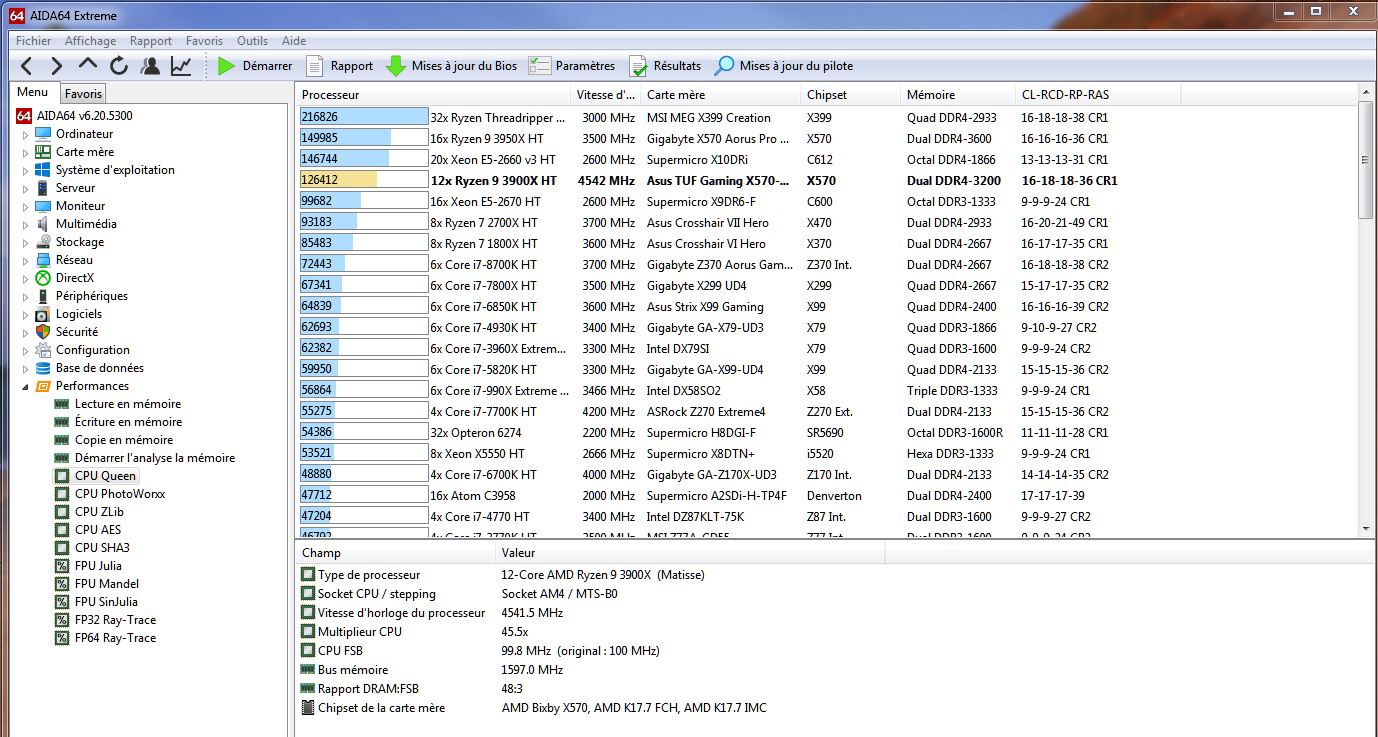The width and height of the screenshot is (1378, 737).
Task: Collapse the Performances tree node
Action: coord(26,386)
